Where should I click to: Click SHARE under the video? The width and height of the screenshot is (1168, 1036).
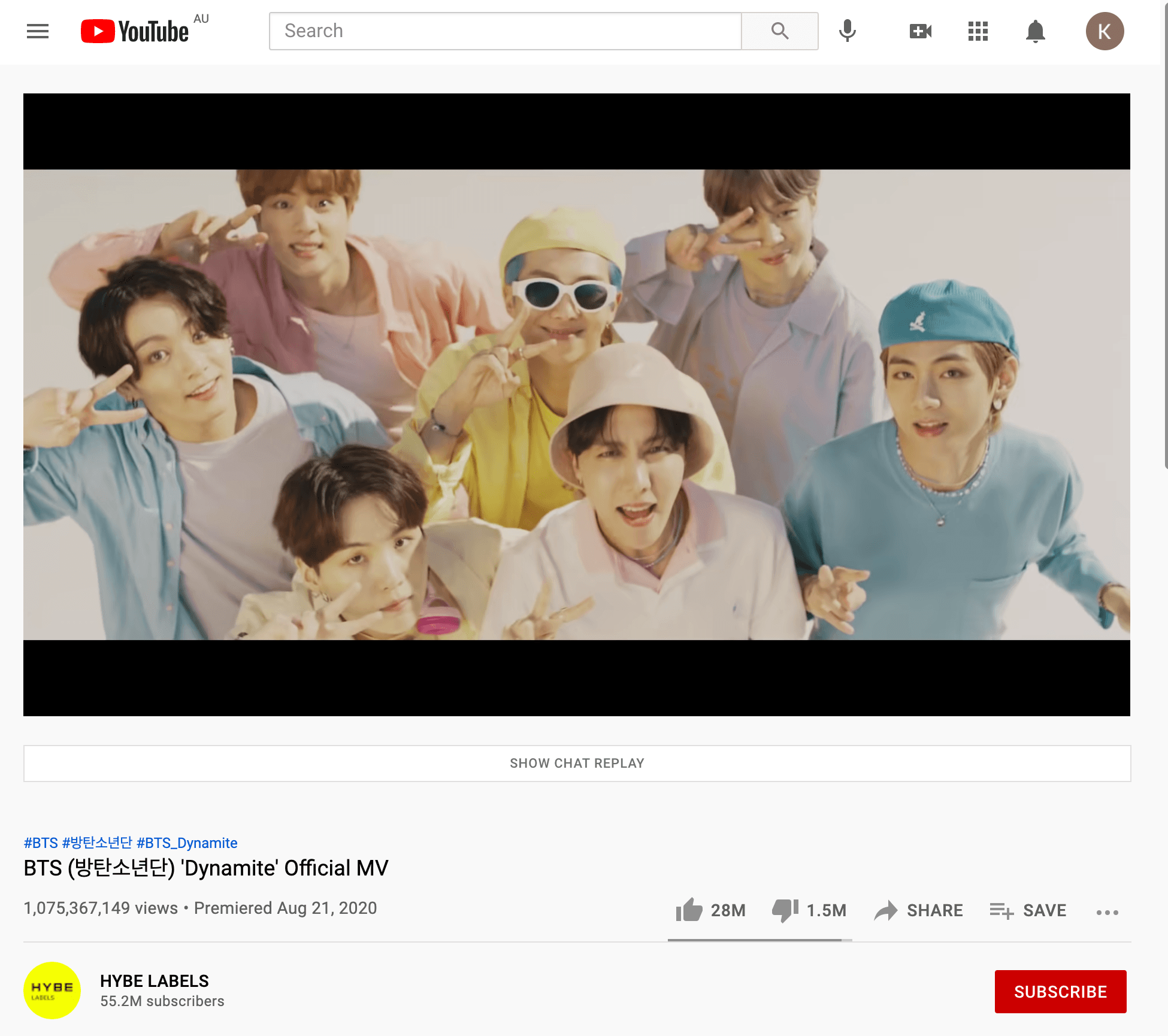coord(918,911)
